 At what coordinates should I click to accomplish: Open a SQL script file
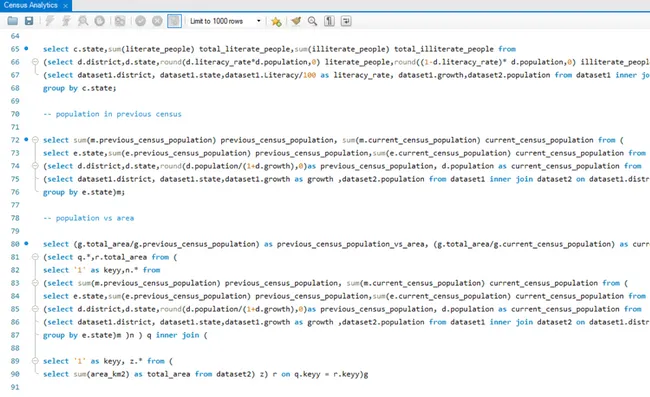[x=12, y=21]
